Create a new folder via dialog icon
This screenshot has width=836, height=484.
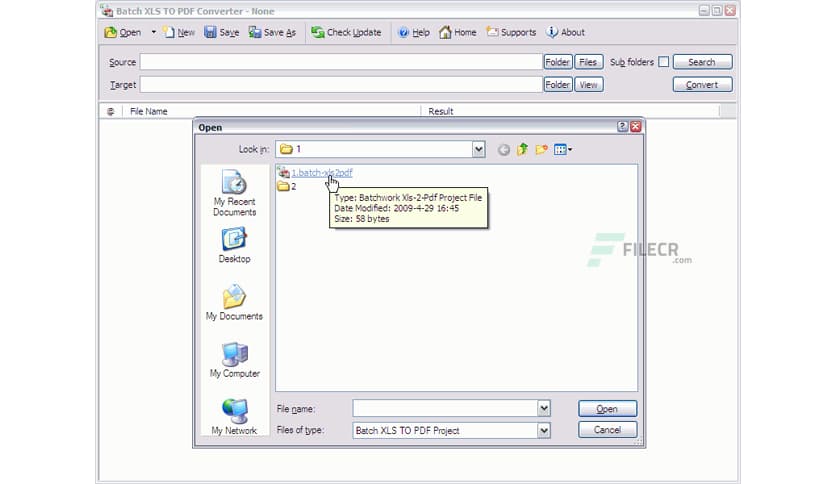tap(542, 149)
